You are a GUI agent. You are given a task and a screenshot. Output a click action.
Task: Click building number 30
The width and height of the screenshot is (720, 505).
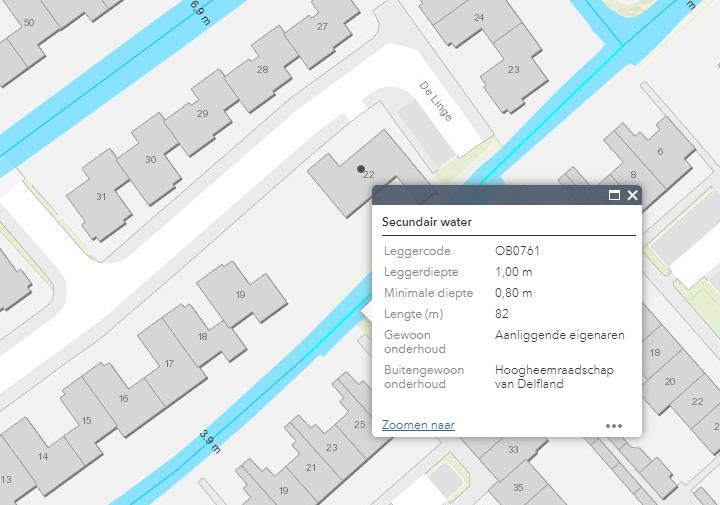(x=150, y=159)
